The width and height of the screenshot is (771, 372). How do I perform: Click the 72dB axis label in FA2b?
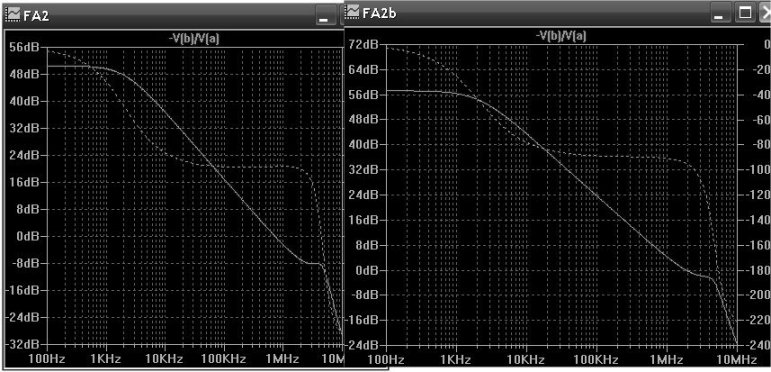(x=364, y=44)
